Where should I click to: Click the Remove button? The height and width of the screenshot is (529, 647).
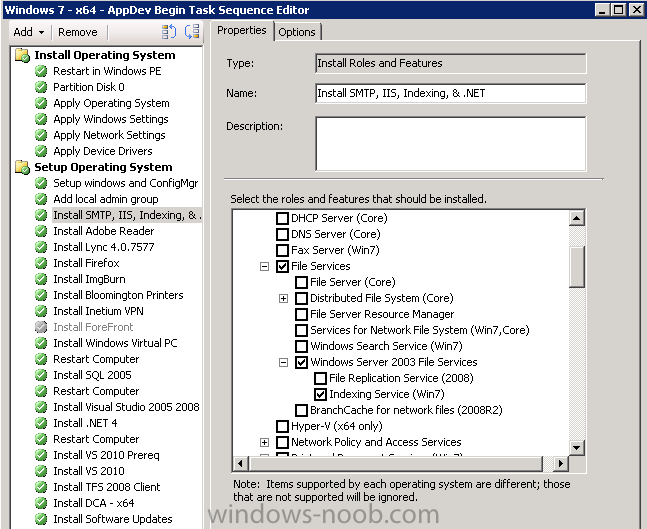(78, 32)
